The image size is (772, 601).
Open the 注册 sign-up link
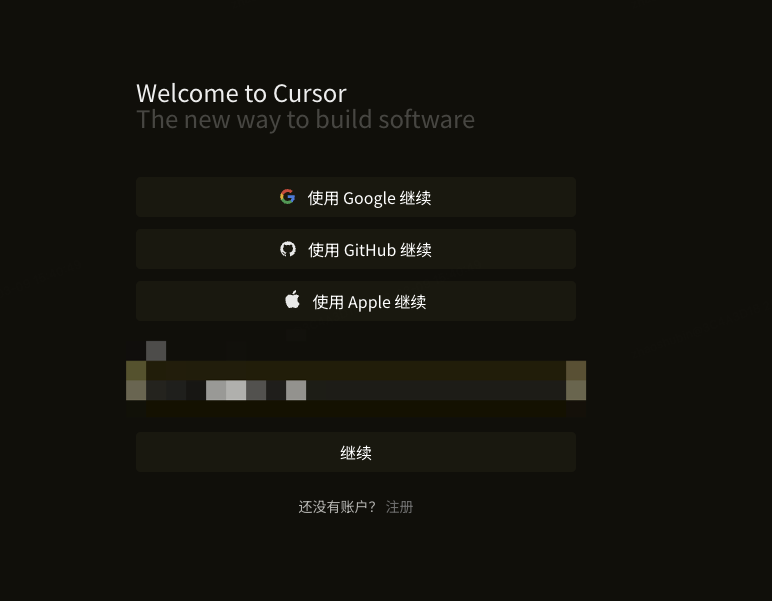click(x=399, y=507)
